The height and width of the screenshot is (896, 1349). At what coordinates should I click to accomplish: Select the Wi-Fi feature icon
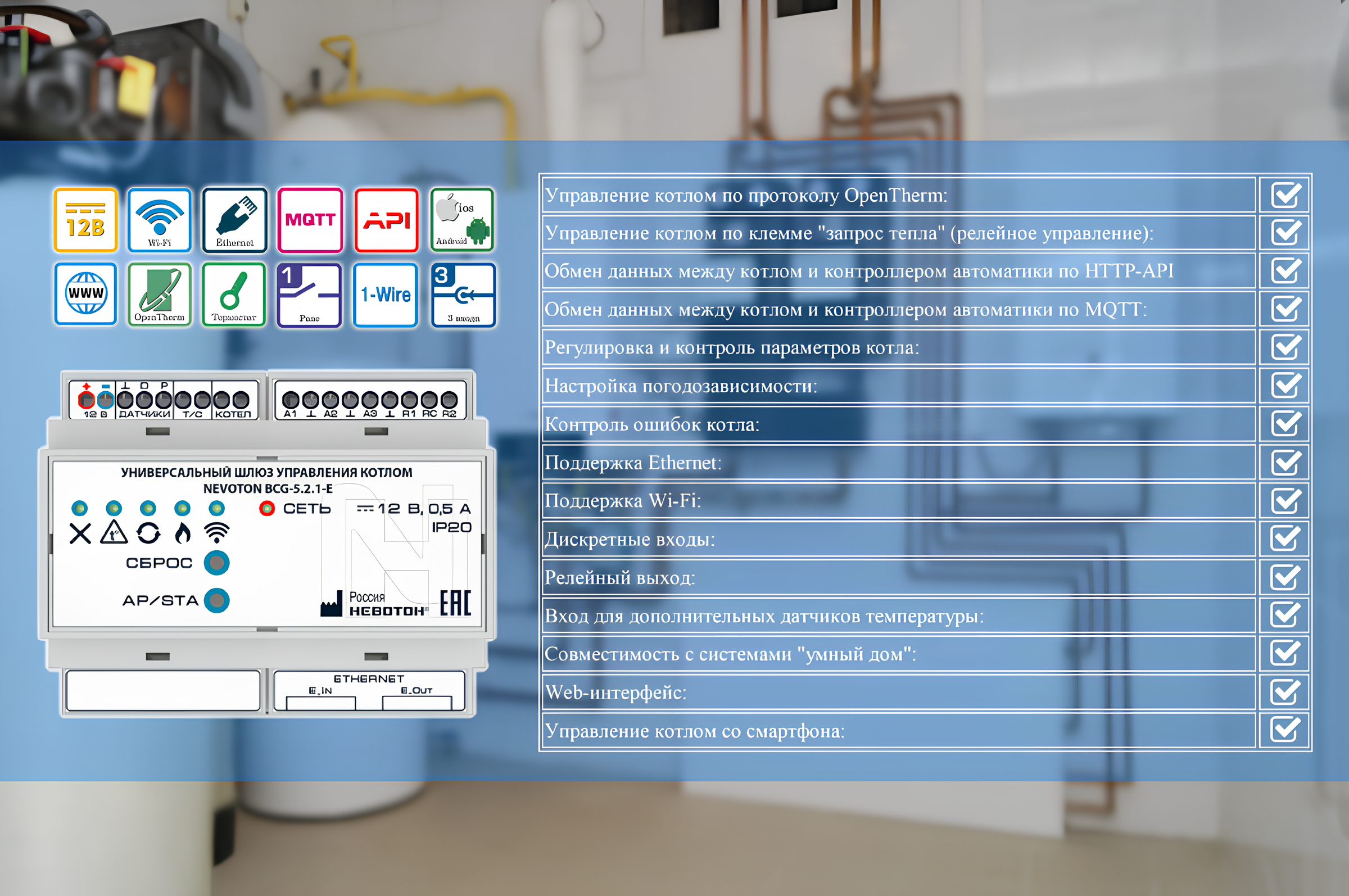coord(160,220)
